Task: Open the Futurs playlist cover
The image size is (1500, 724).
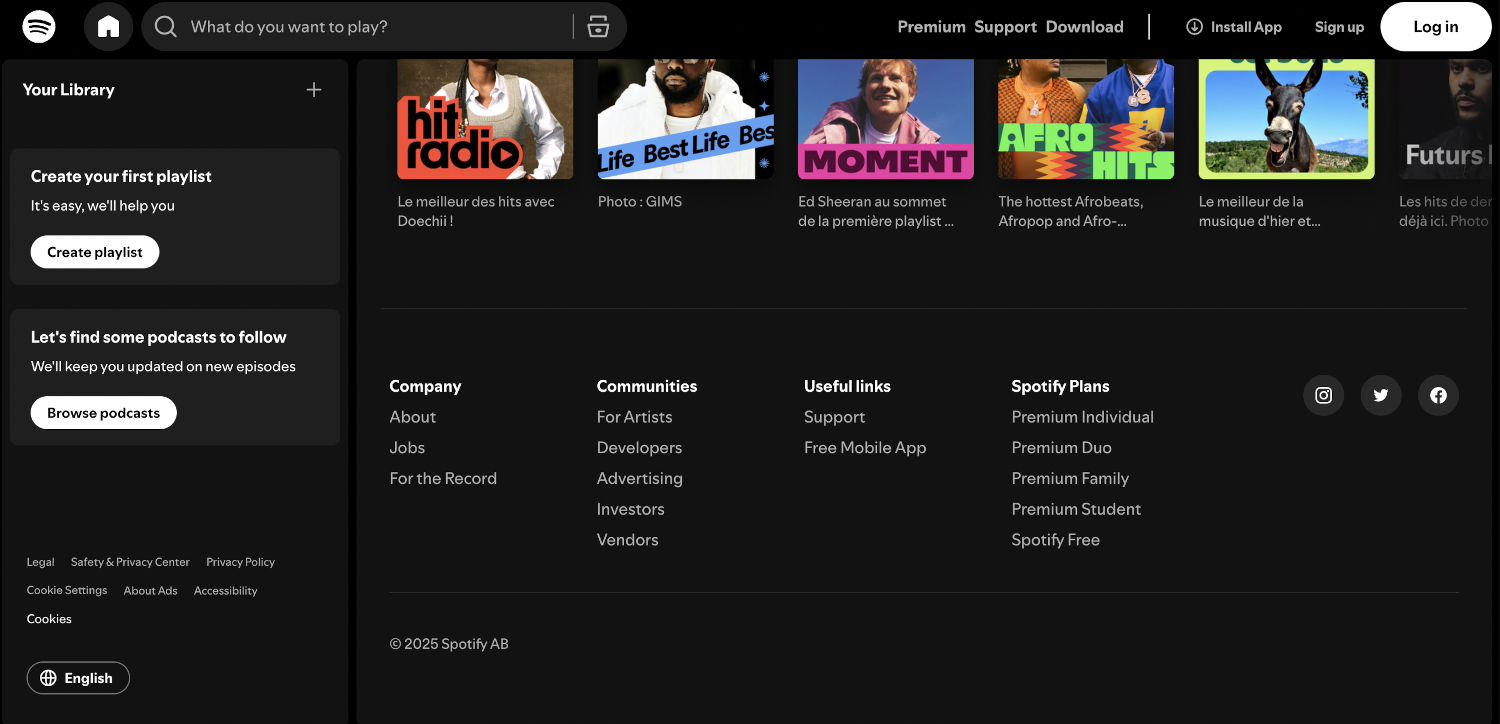Action: [x=1445, y=119]
